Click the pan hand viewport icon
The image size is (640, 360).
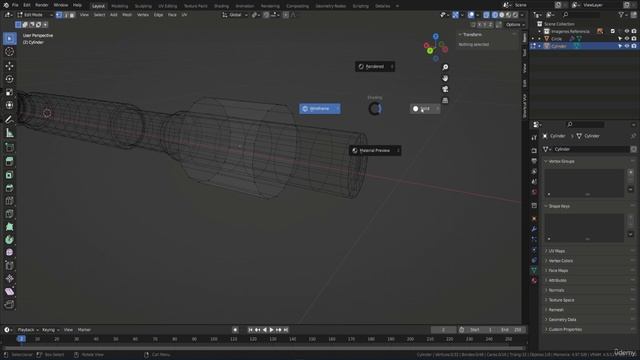[x=445, y=78]
